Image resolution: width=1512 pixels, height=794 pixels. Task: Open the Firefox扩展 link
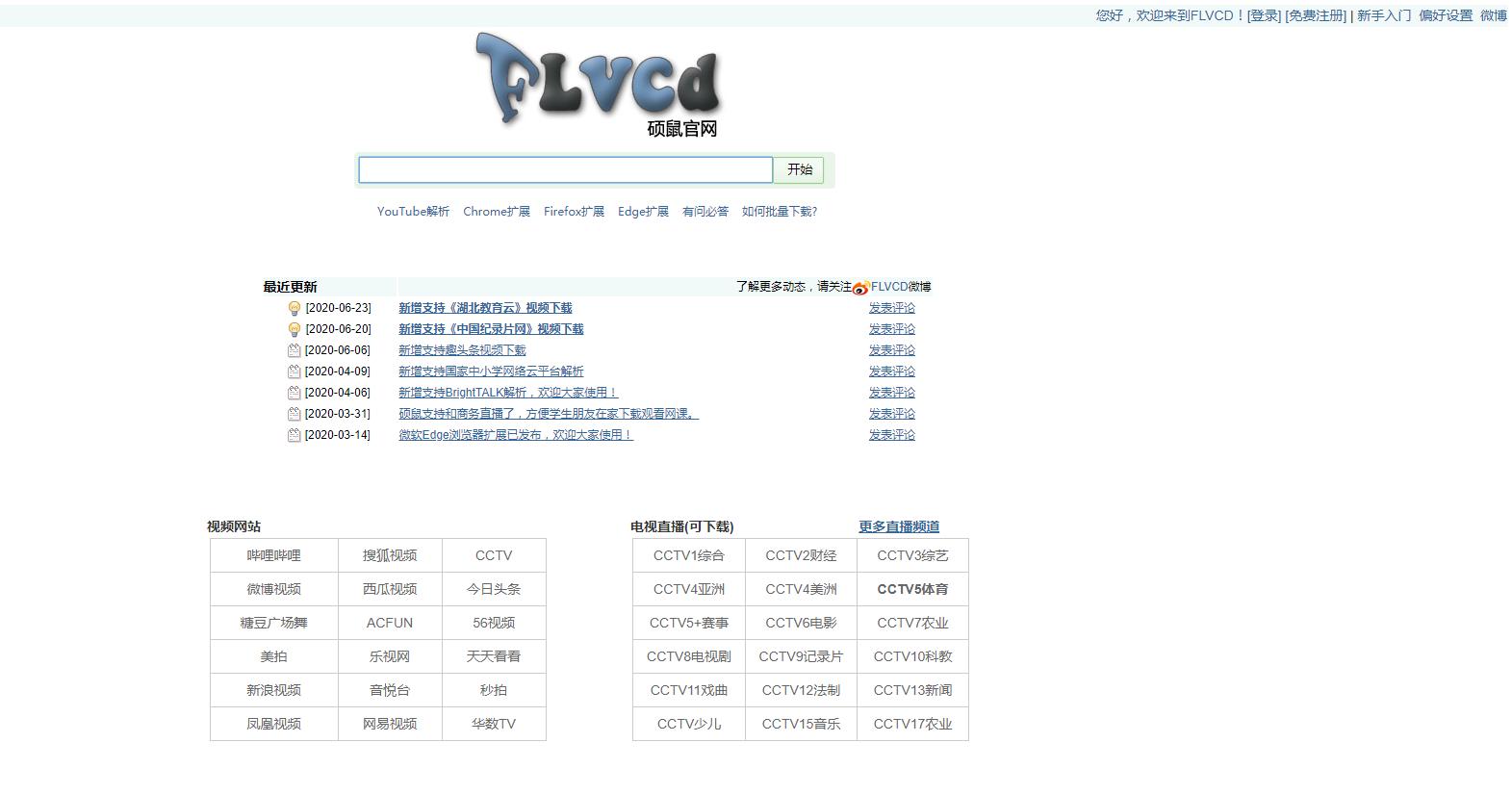pyautogui.click(x=574, y=212)
